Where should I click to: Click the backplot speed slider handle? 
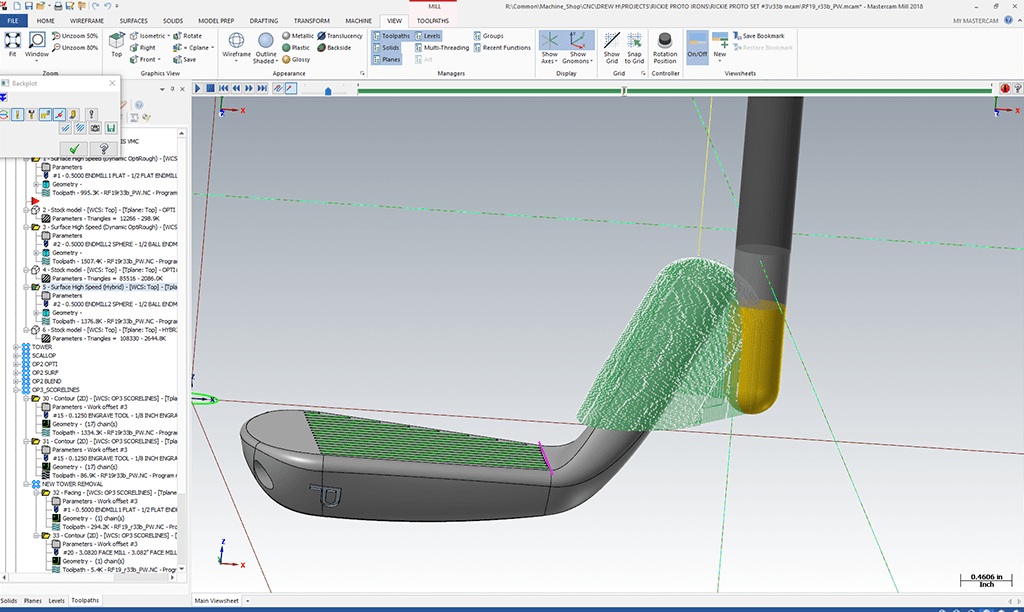[x=328, y=91]
